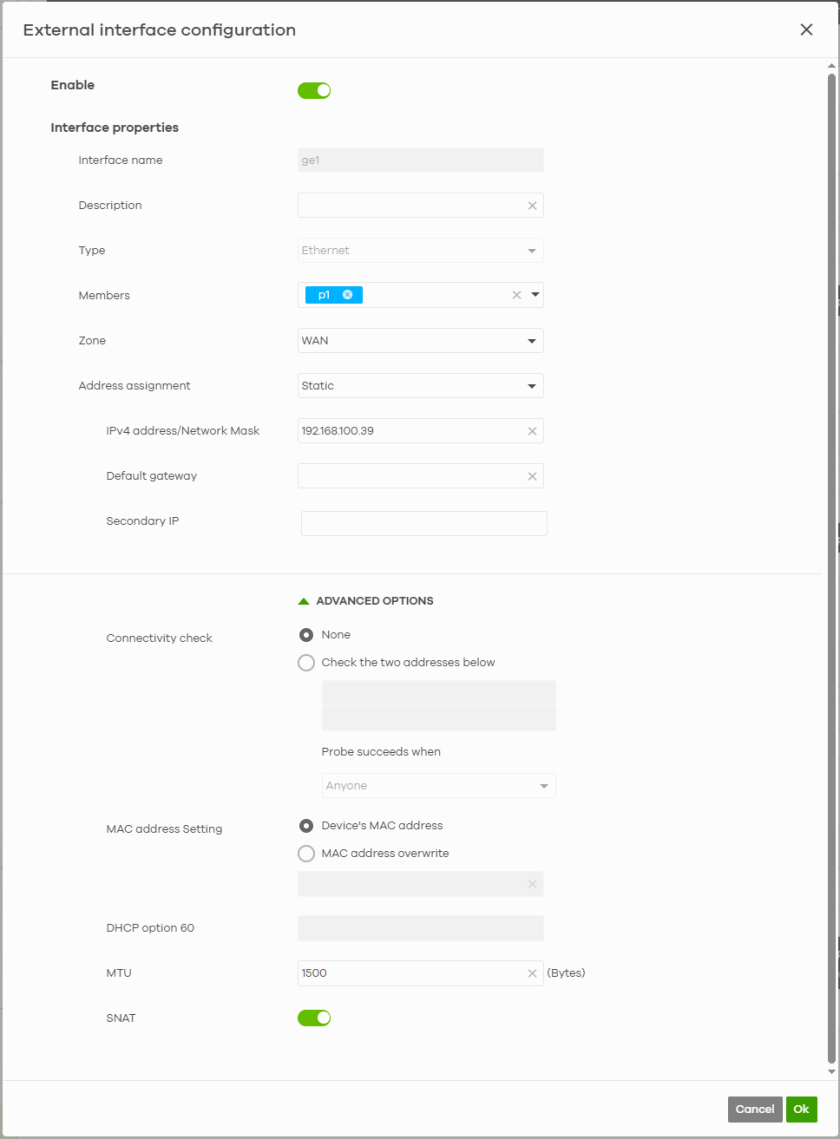This screenshot has height=1139, width=840.
Task: Toggle the Enable switch off
Action: (314, 91)
